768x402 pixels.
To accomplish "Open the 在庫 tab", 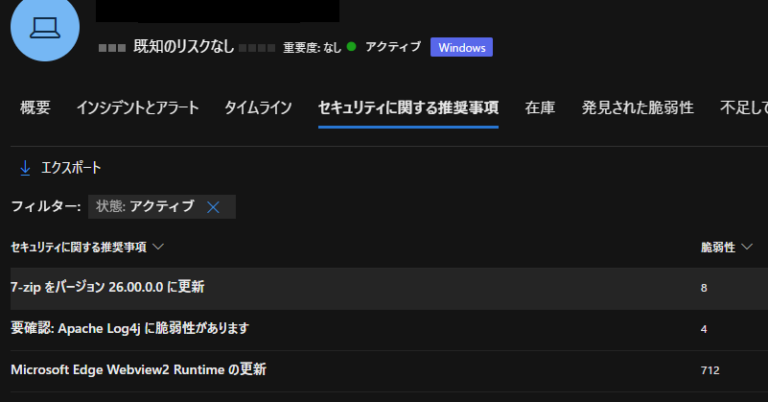I will (x=540, y=108).
